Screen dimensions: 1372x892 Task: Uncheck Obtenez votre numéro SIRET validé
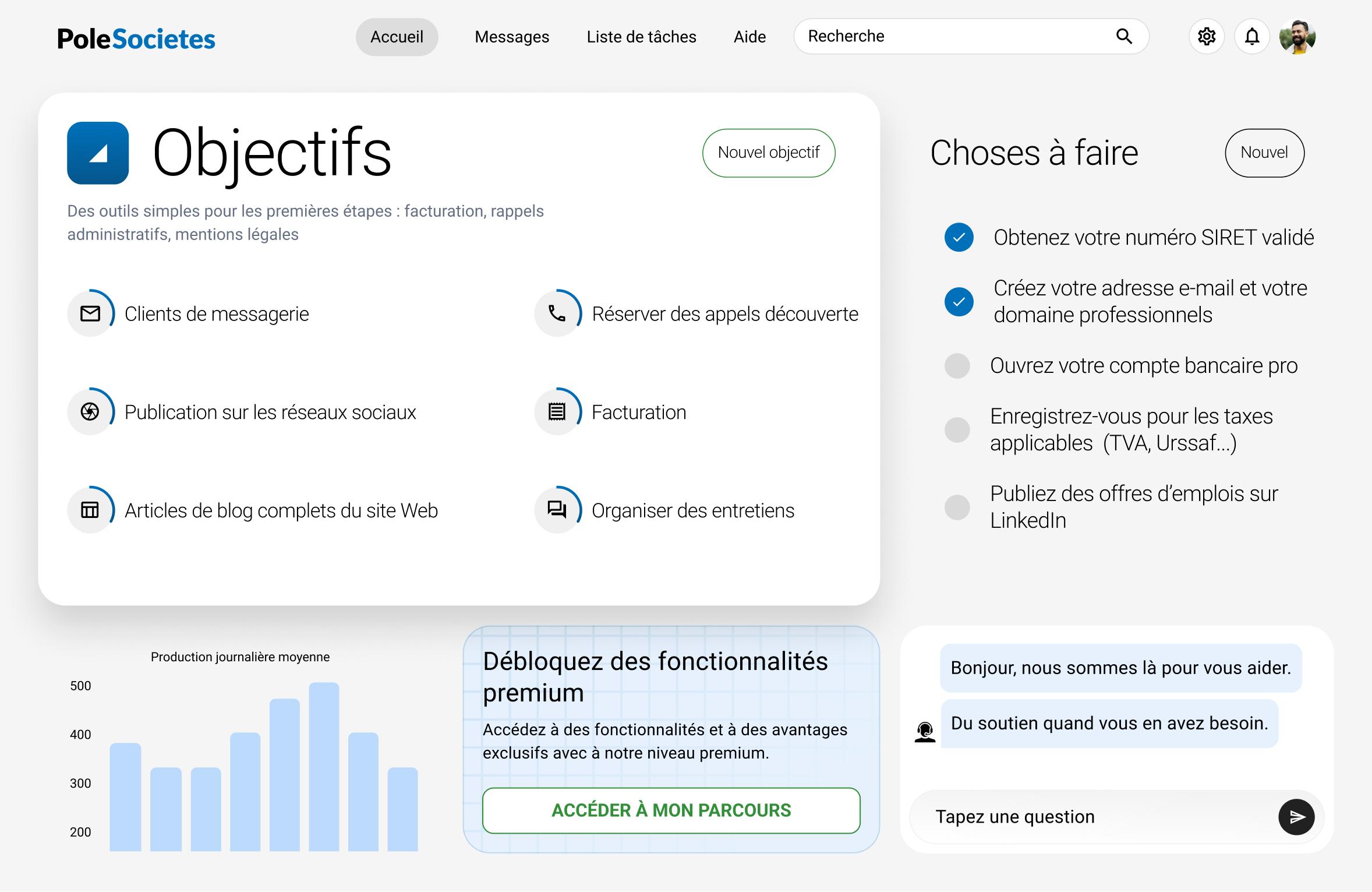coord(958,237)
